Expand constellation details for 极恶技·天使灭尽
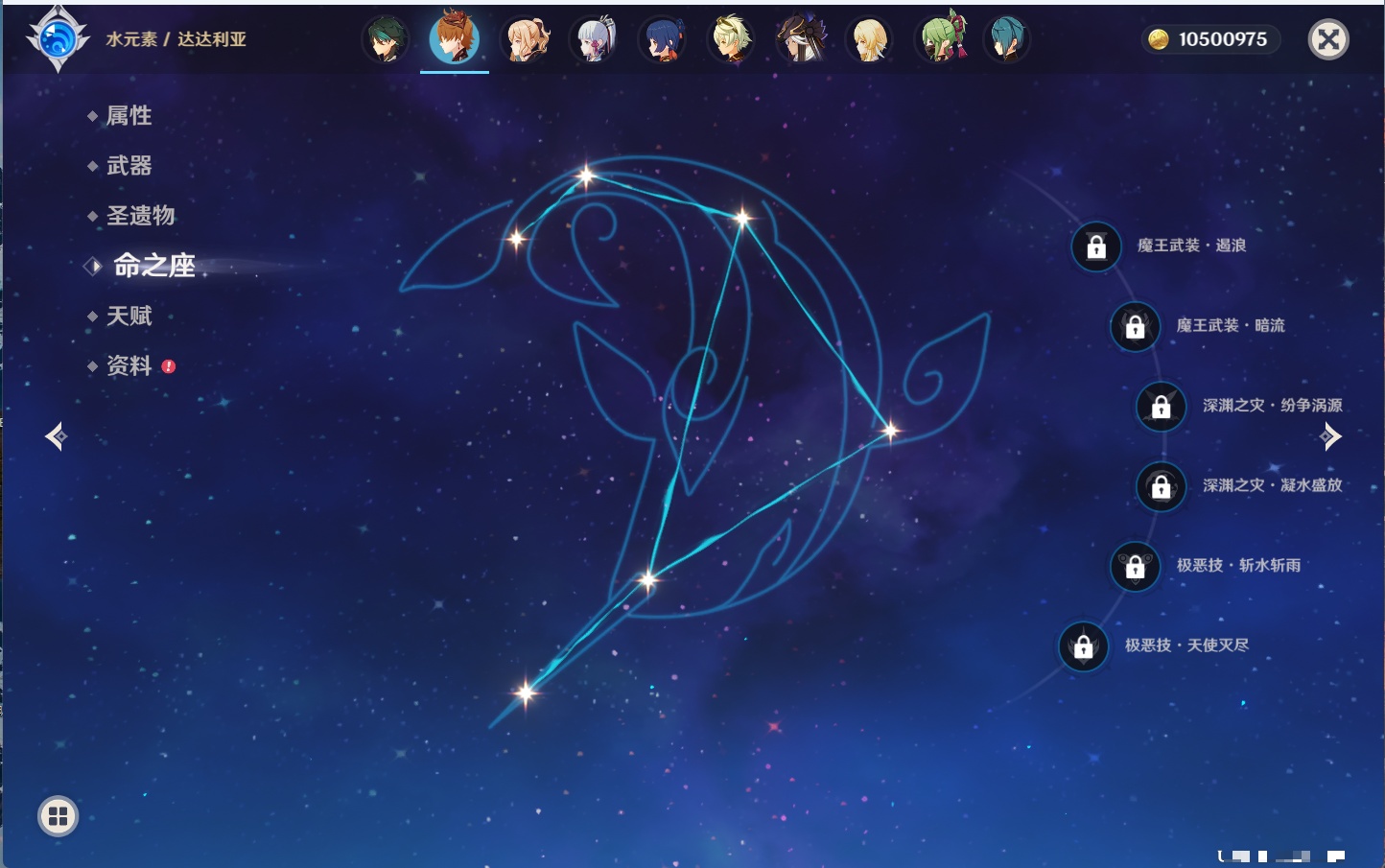The height and width of the screenshot is (868, 1385). [1084, 646]
